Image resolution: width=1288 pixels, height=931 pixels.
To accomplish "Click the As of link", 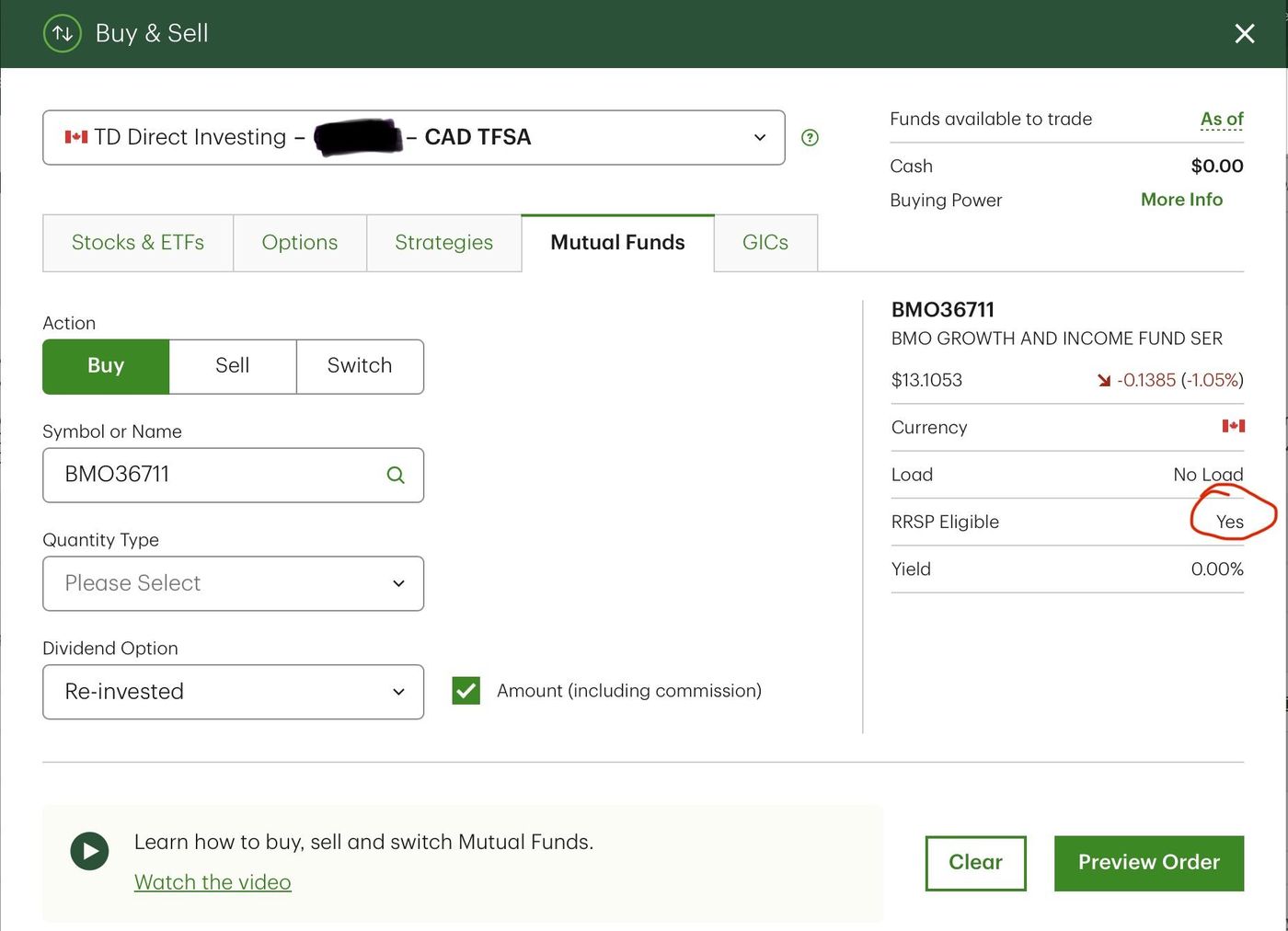I will coord(1222,120).
